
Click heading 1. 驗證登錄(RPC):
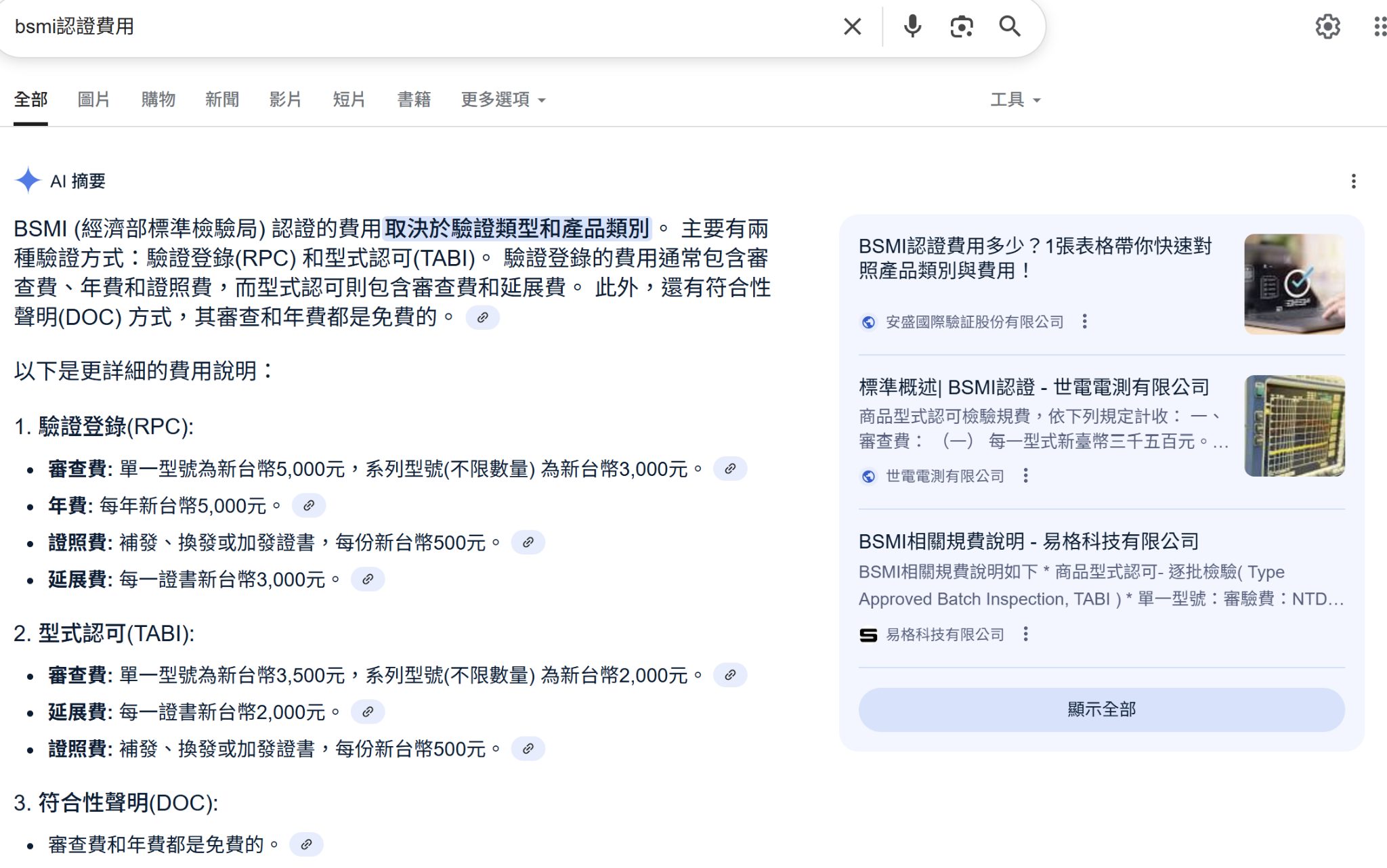tap(104, 427)
